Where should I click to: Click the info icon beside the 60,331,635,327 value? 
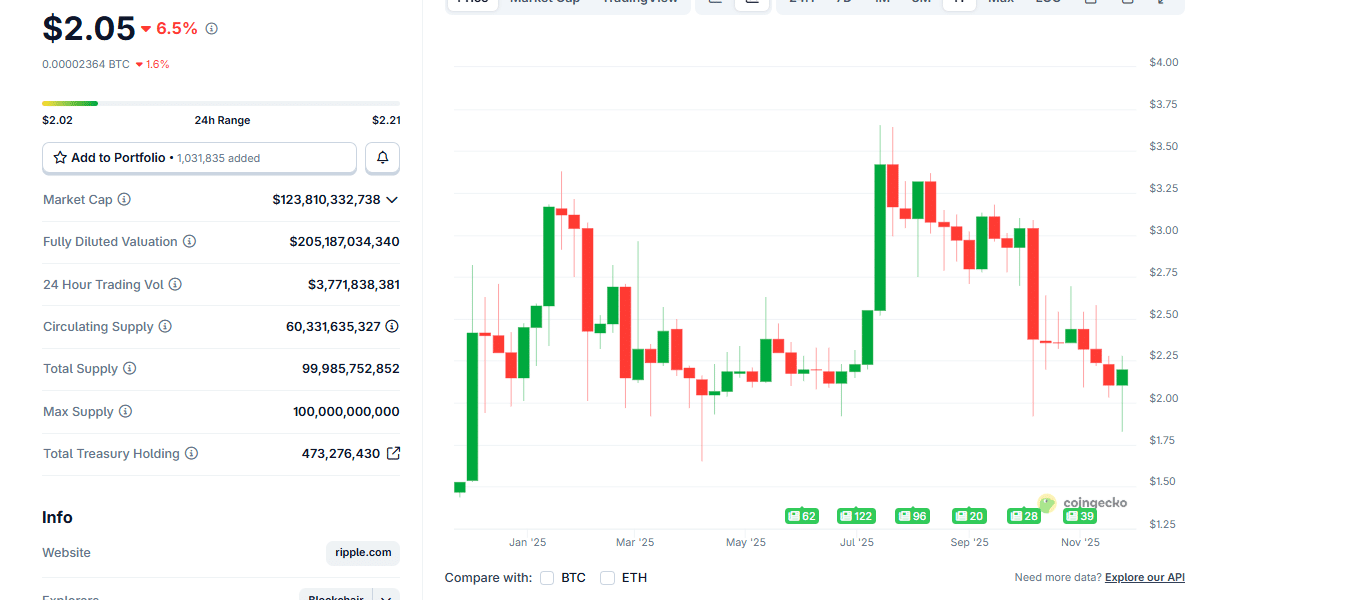pyautogui.click(x=392, y=327)
